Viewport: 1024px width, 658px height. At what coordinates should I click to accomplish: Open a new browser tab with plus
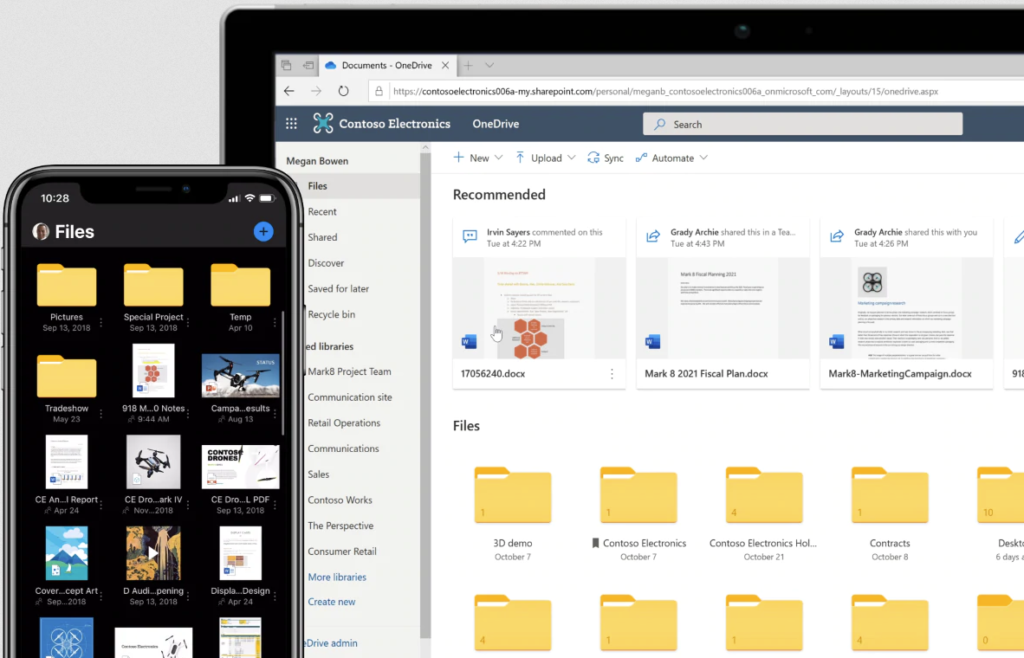click(x=468, y=65)
